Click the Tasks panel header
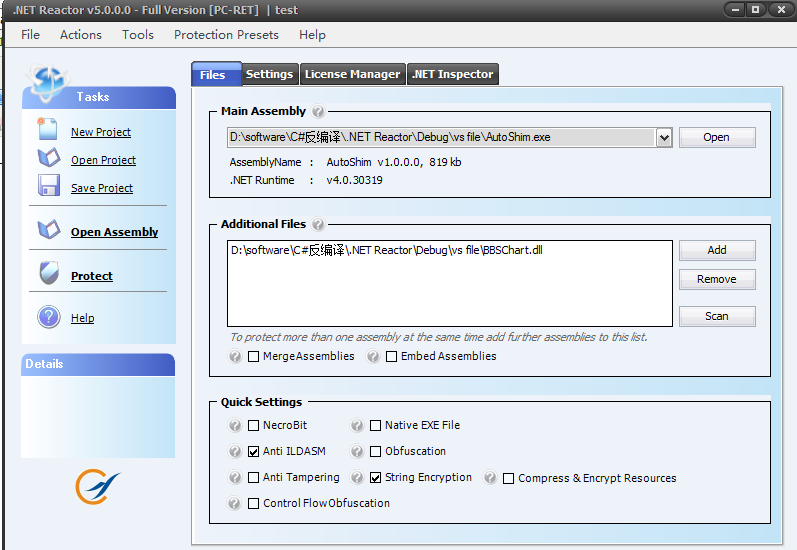The width and height of the screenshot is (797, 550). coord(99,97)
